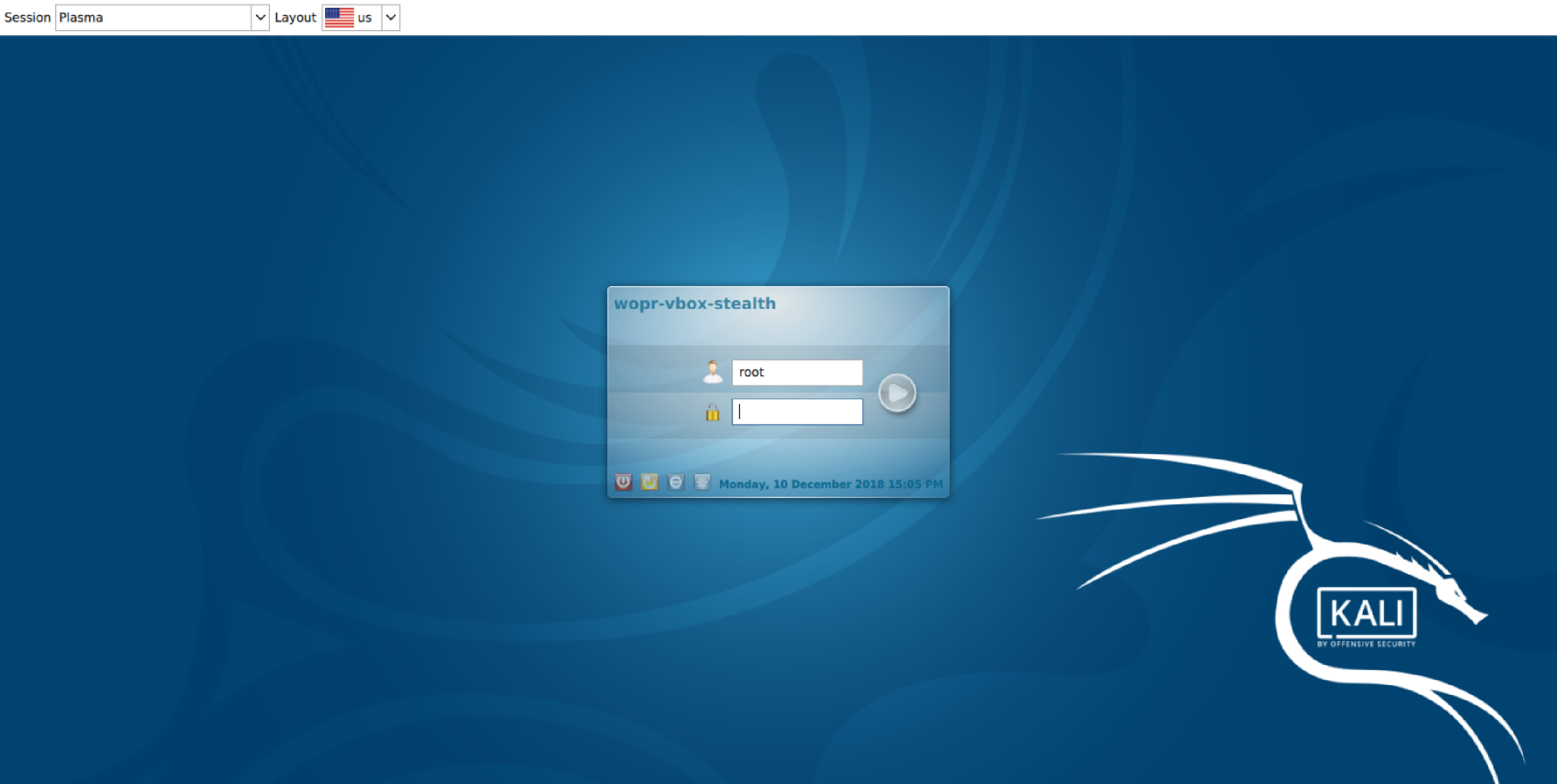Screen dimensions: 1557x784
Task: Click the Layout label
Action: point(295,17)
